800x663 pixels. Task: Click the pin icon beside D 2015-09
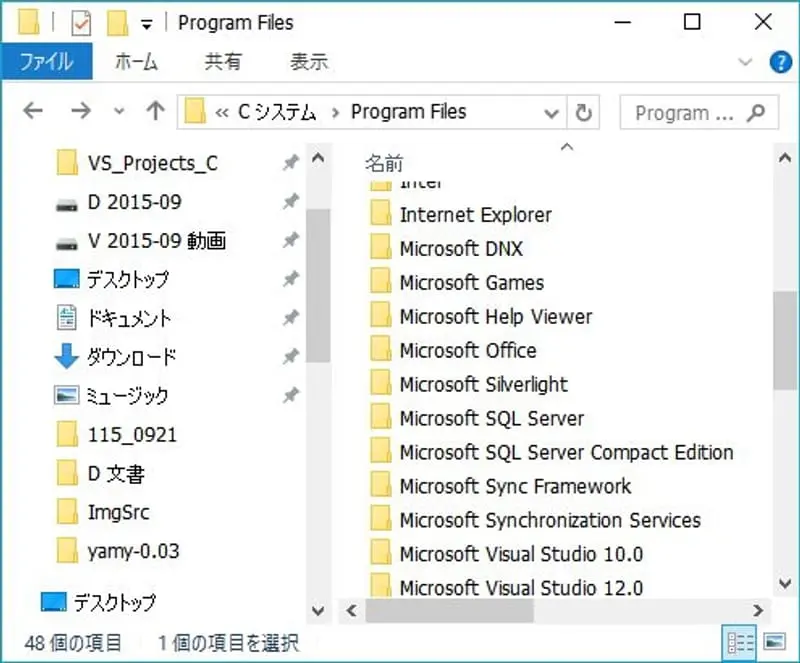pos(290,201)
